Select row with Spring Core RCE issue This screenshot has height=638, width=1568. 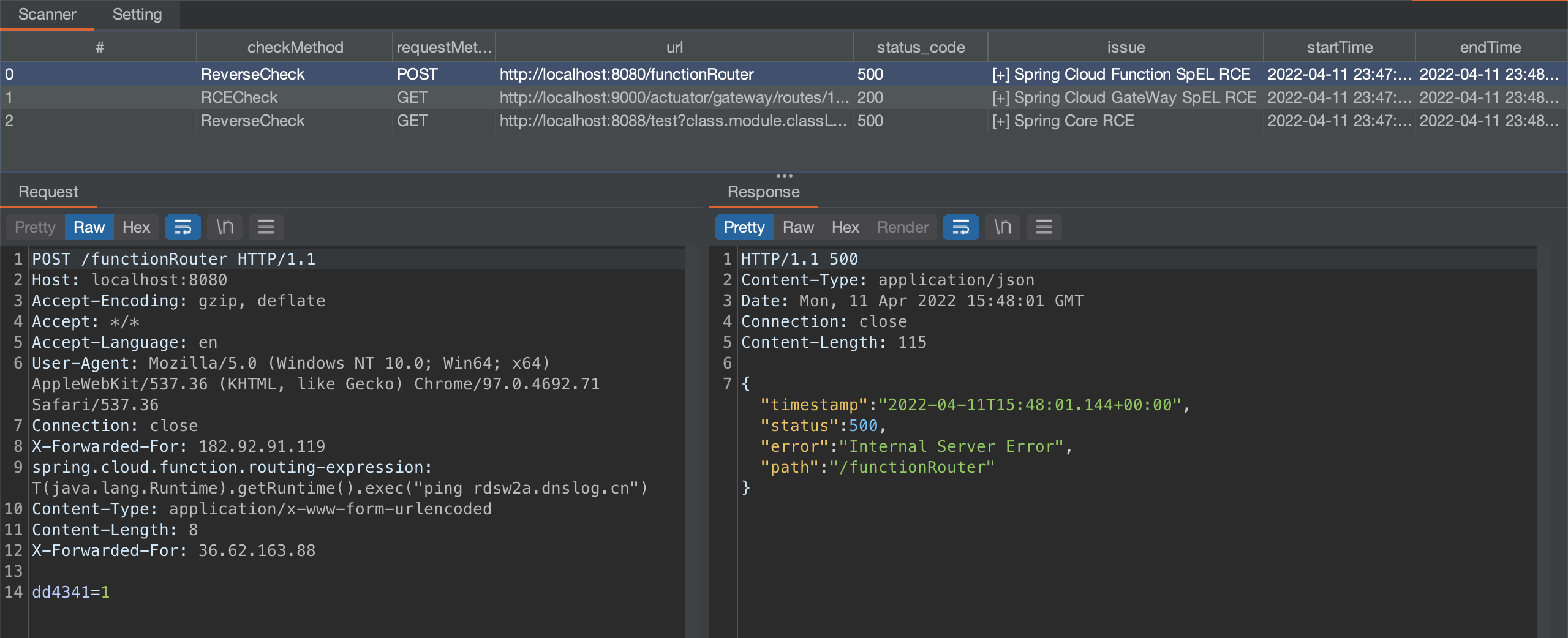[784, 121]
